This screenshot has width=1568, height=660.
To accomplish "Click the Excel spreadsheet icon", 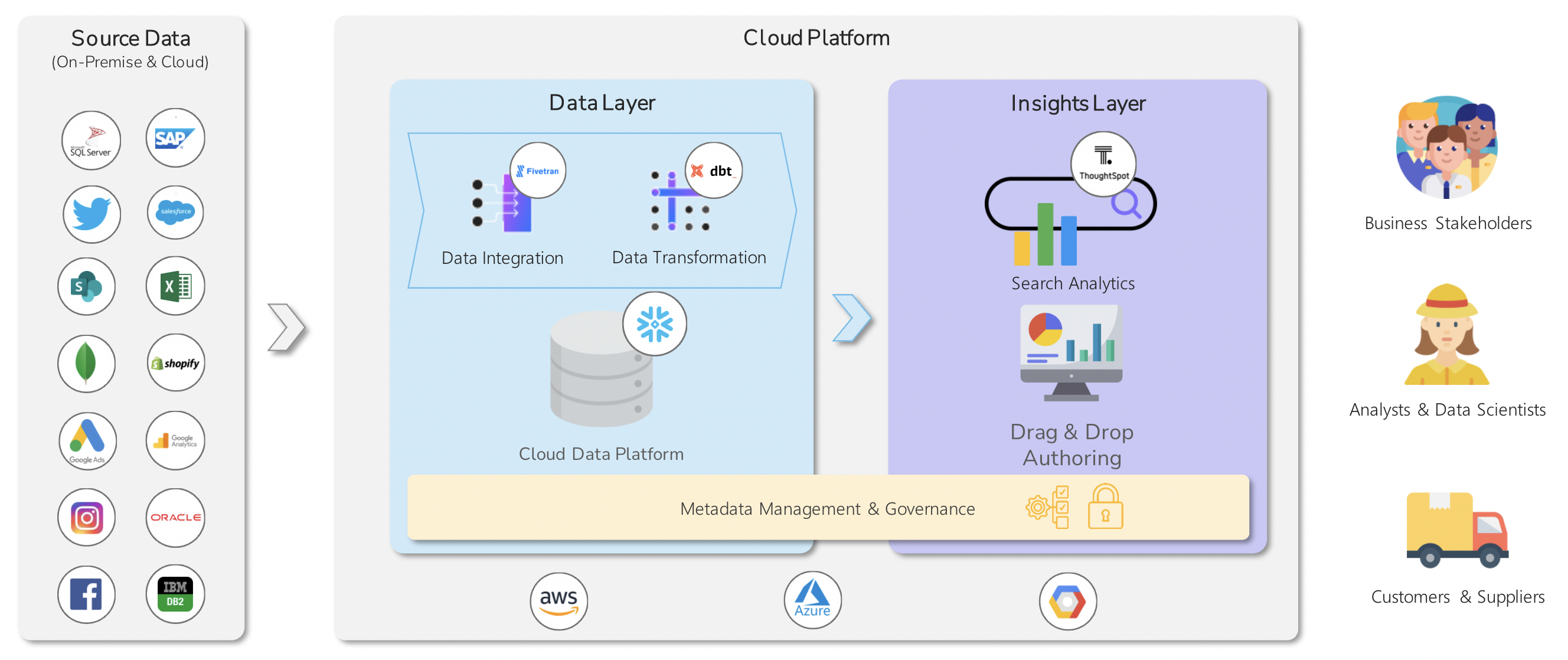I will [175, 286].
